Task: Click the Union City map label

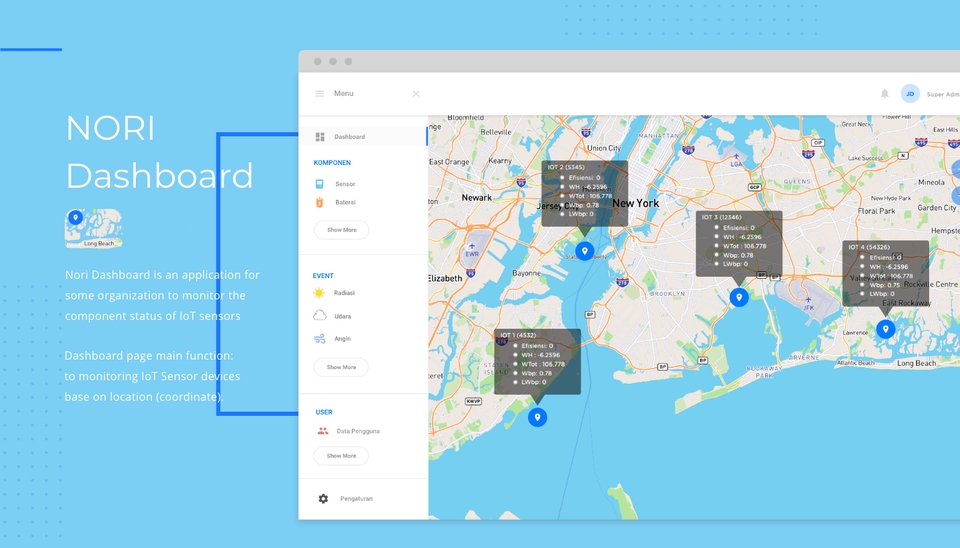Action: 604,148
